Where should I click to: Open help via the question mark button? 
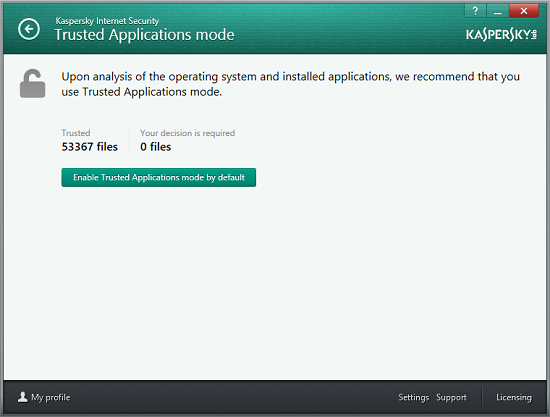475,11
